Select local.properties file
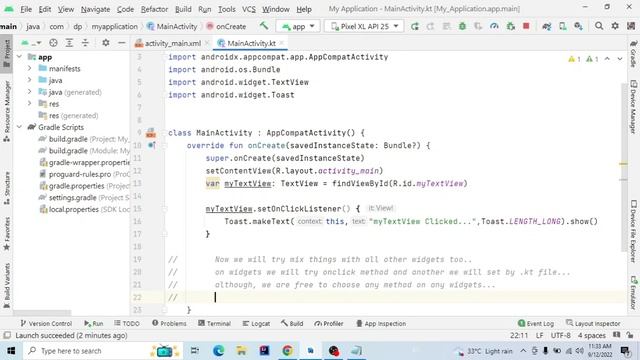 [x=84, y=209]
